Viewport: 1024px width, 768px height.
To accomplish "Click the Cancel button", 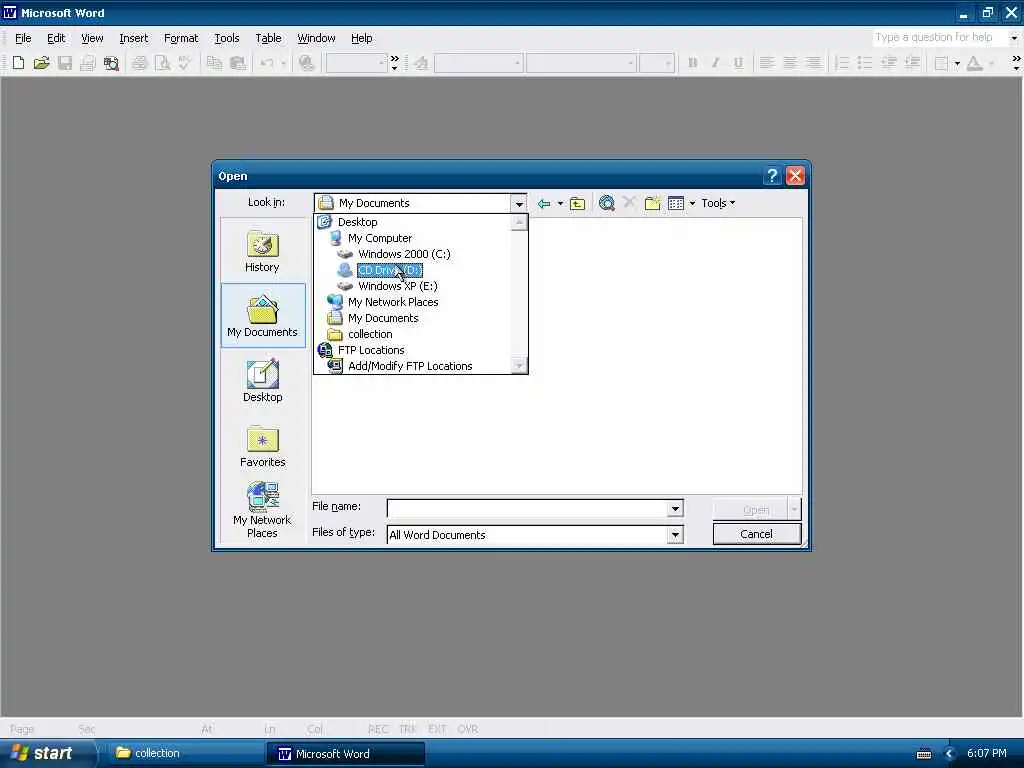I will pyautogui.click(x=756, y=534).
